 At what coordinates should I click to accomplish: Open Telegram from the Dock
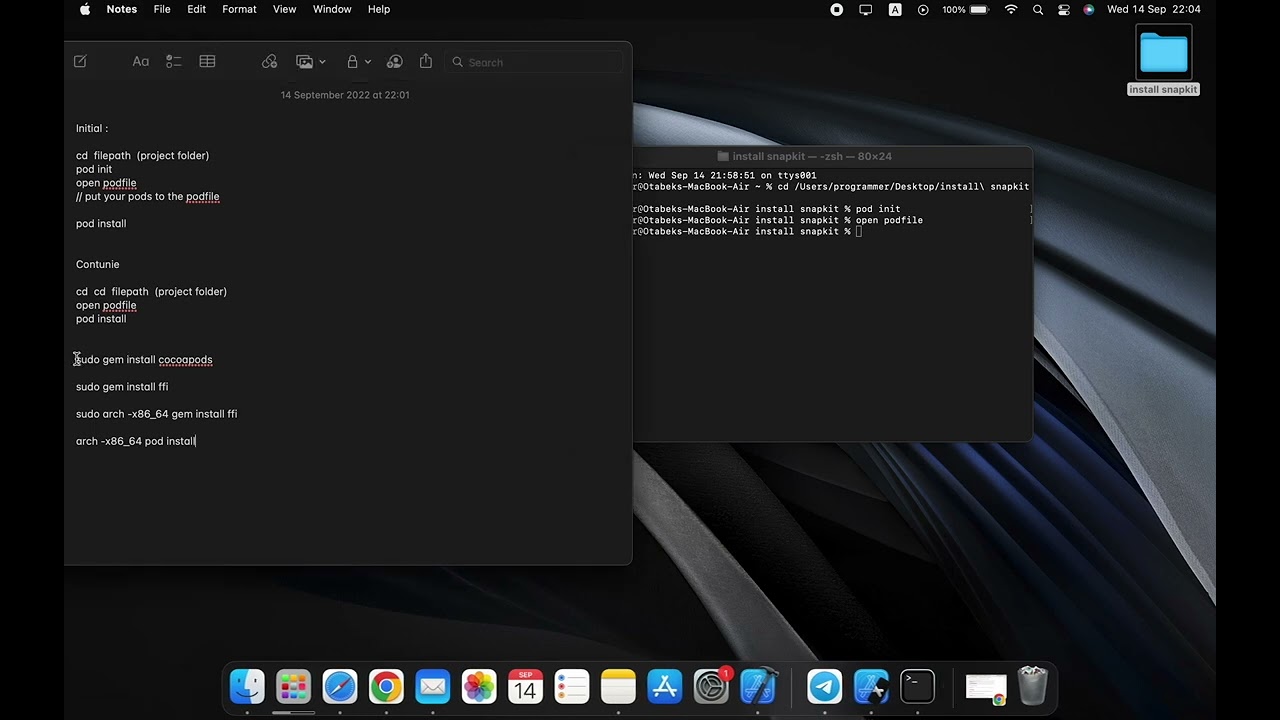pyautogui.click(x=825, y=686)
